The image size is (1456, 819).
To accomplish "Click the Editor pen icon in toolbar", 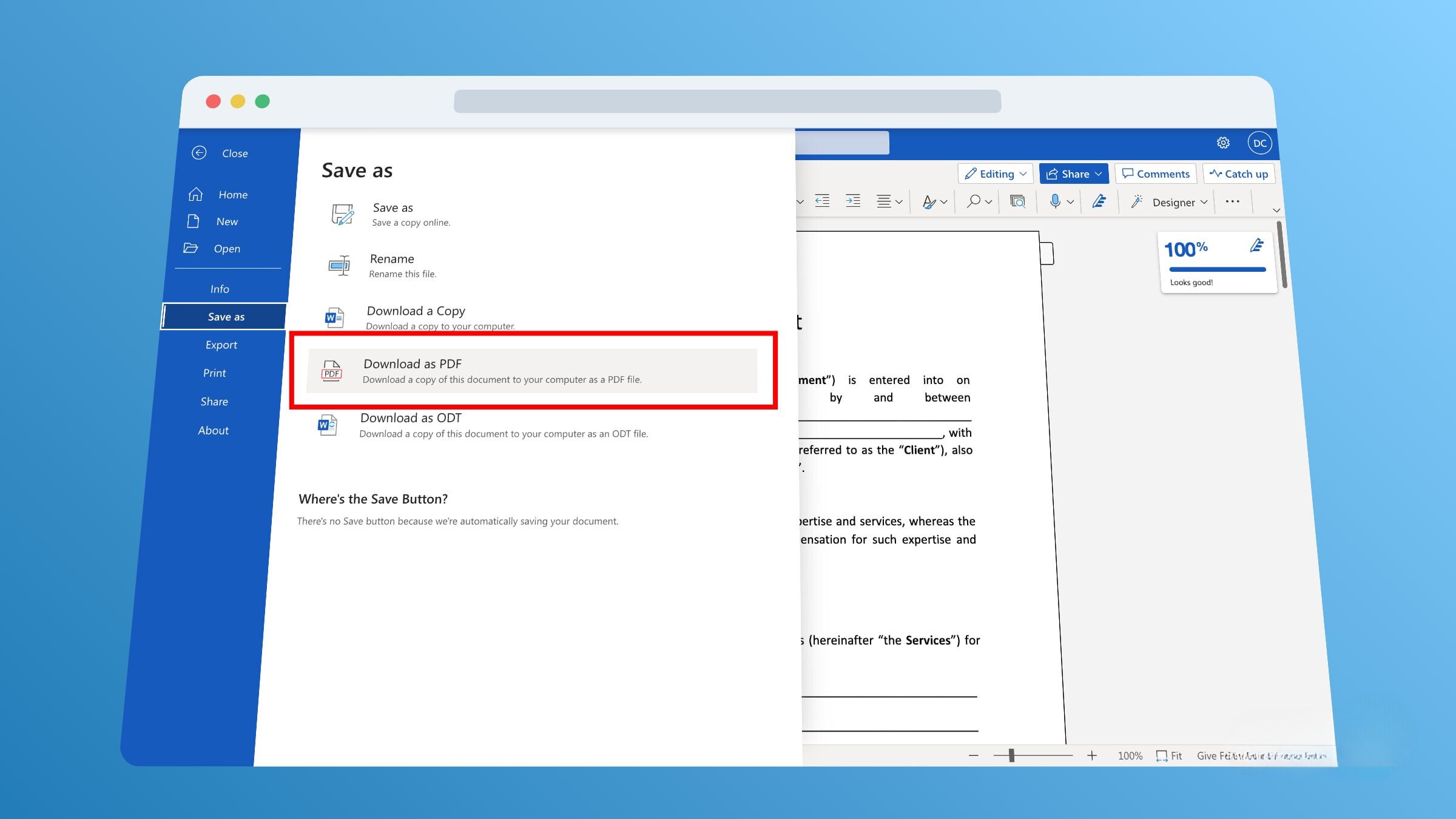I will [1099, 201].
